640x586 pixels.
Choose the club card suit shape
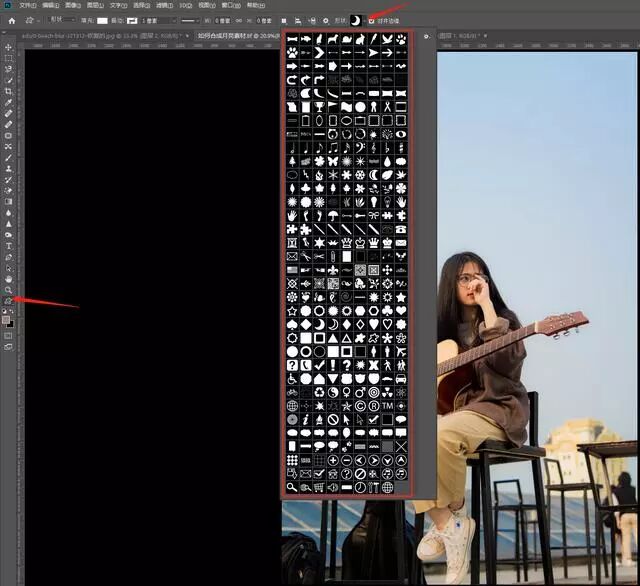tap(387, 311)
